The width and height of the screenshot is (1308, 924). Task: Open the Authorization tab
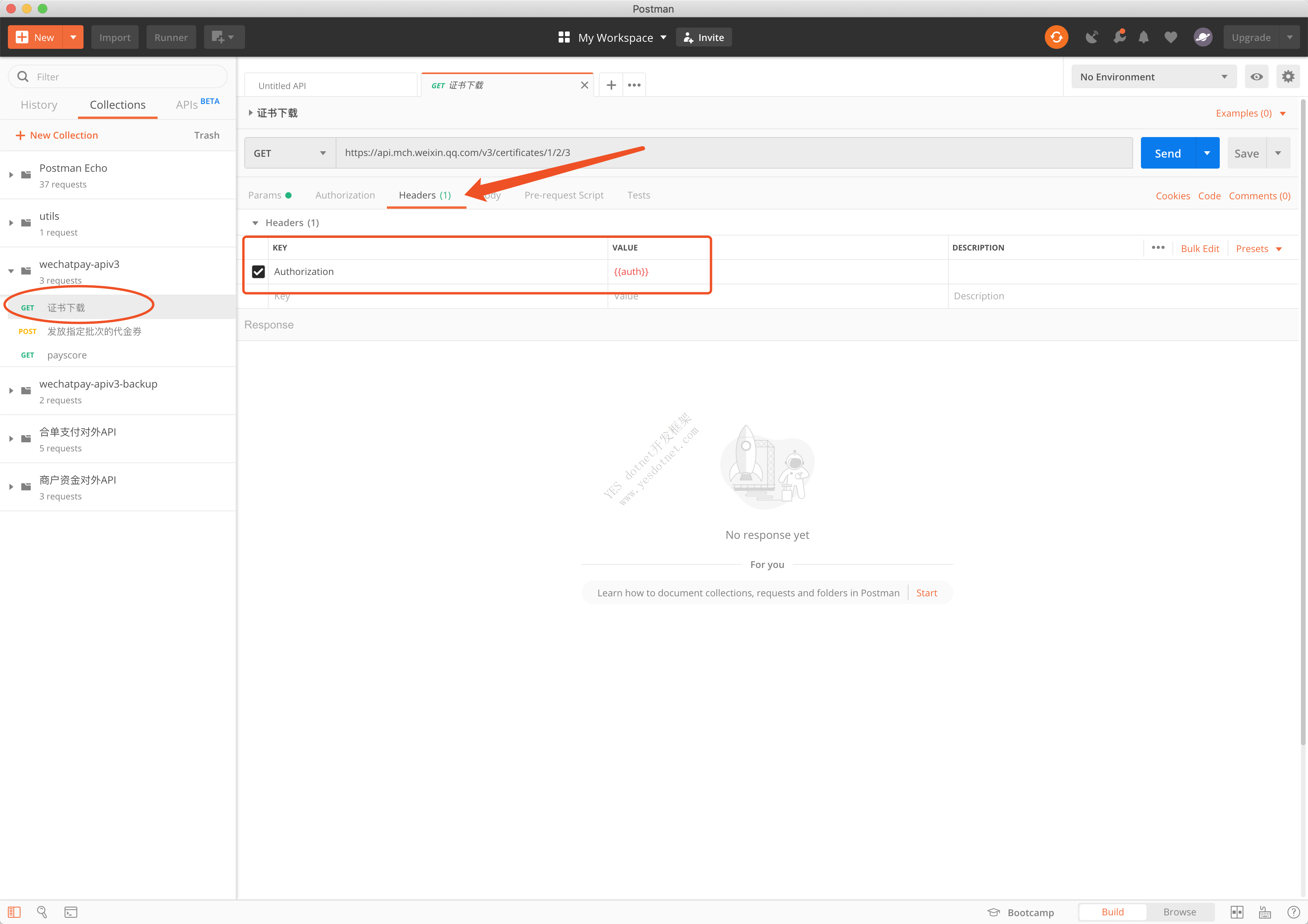[345, 195]
